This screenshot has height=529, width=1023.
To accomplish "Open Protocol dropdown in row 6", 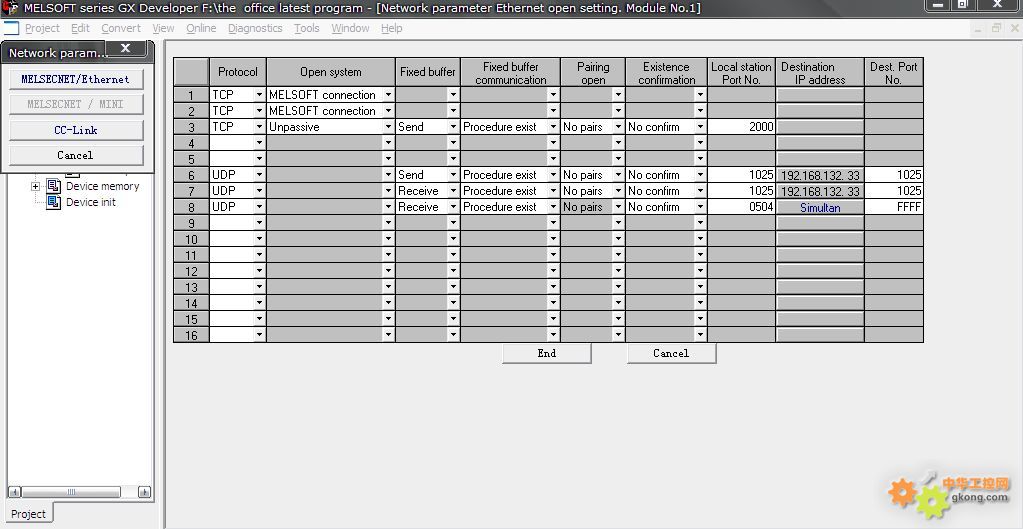I will pyautogui.click(x=259, y=175).
